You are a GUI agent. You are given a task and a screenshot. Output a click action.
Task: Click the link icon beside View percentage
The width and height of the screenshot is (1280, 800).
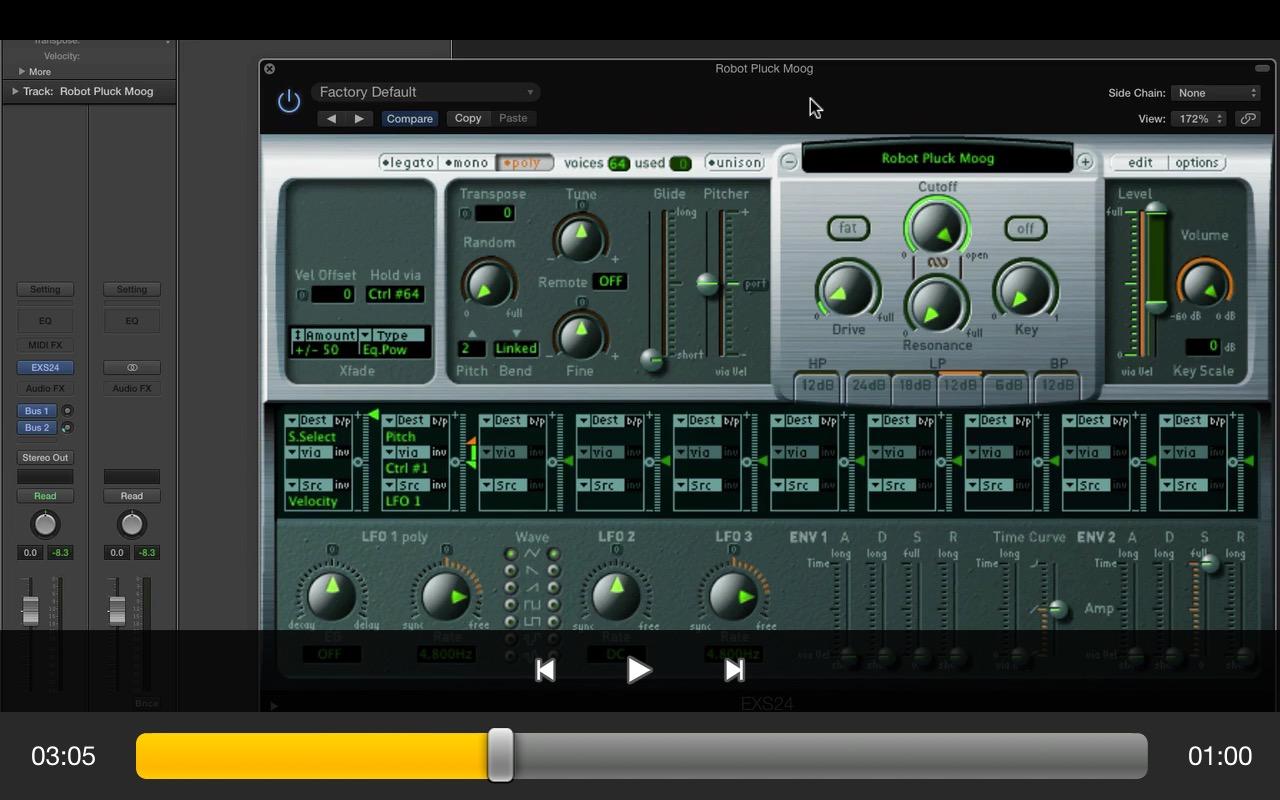click(1247, 118)
